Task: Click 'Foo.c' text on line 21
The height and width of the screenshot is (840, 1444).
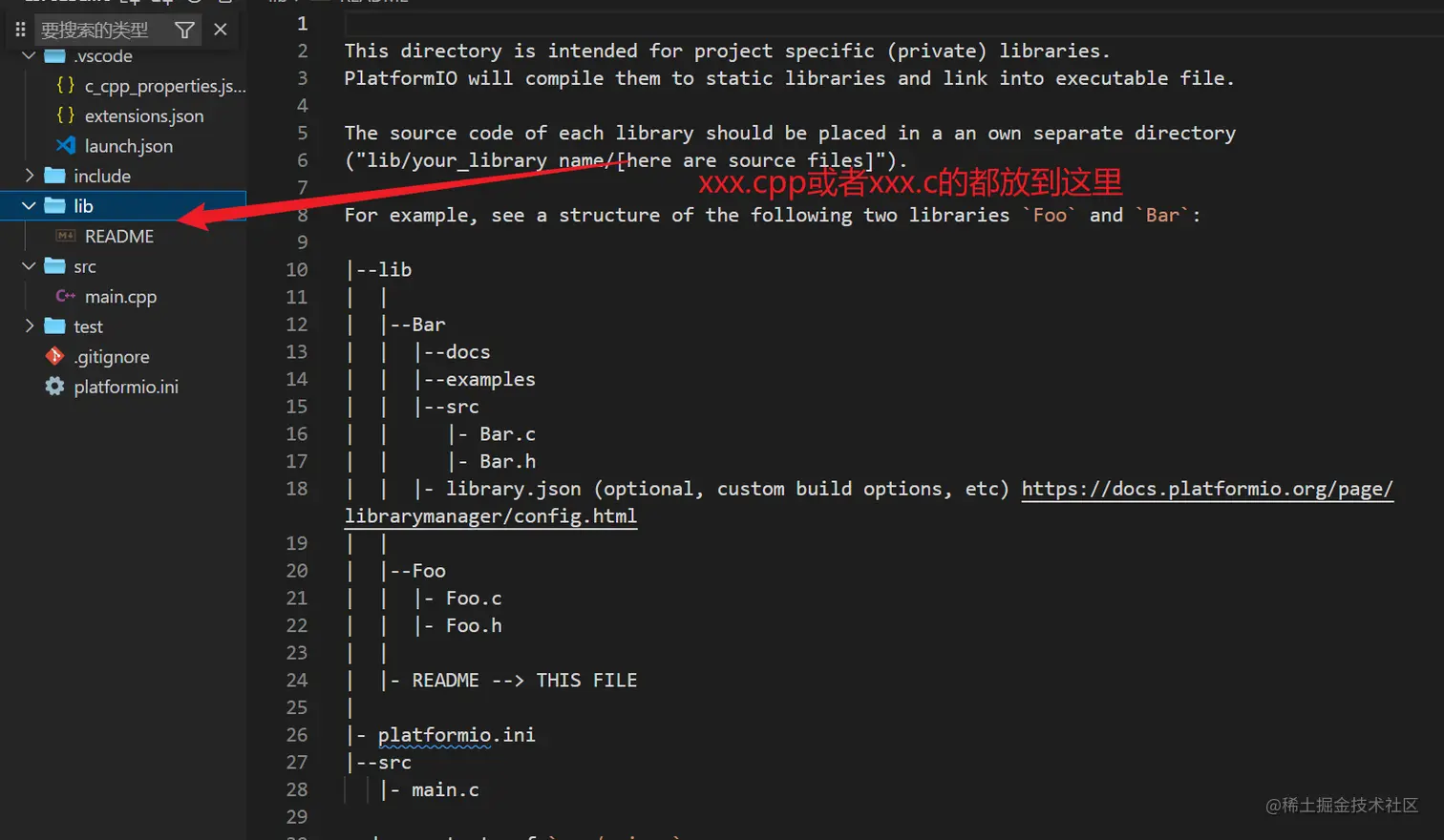Action: point(474,598)
